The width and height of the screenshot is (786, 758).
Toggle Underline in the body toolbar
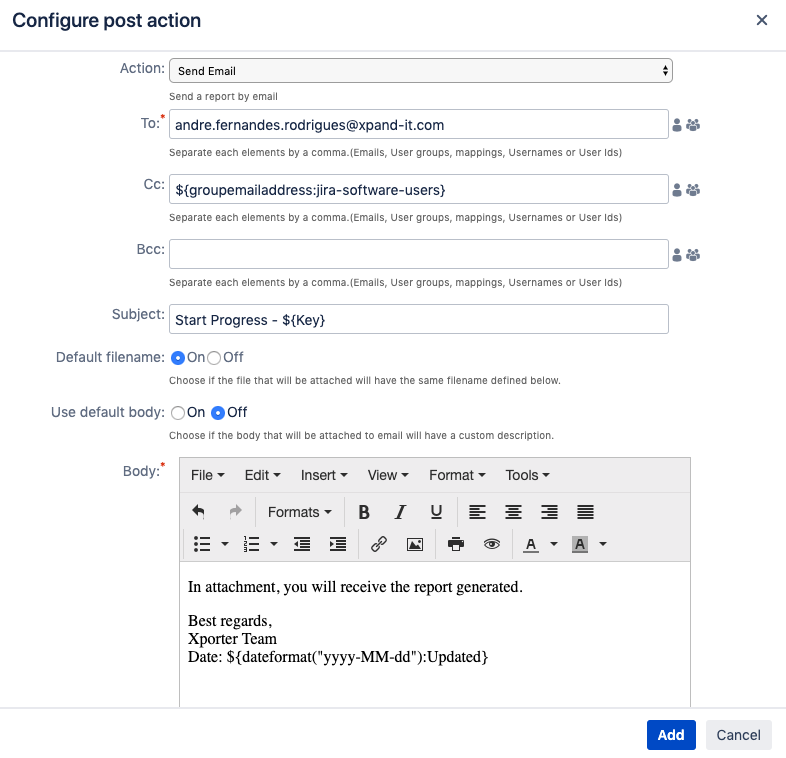pyautogui.click(x=436, y=512)
